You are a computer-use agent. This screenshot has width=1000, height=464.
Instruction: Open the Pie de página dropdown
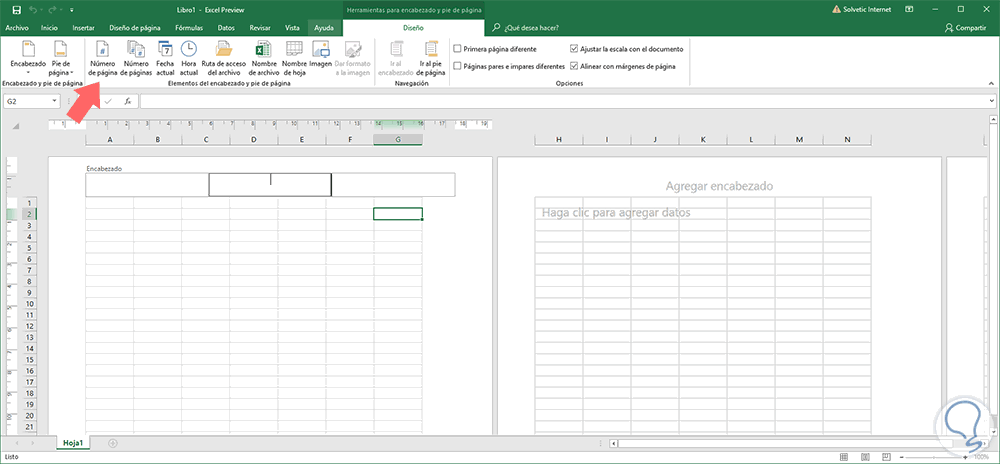point(61,58)
